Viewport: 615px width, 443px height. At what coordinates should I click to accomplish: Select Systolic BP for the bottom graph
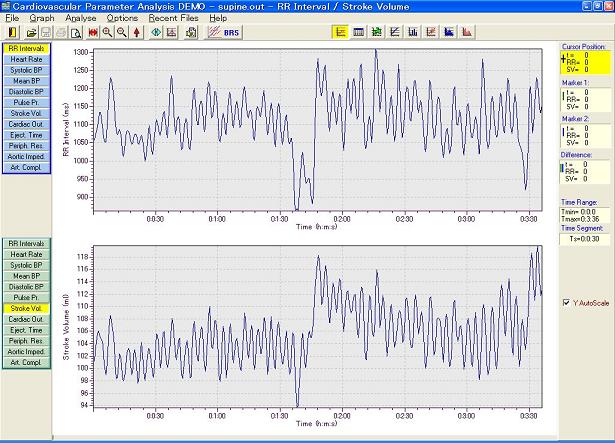(x=26, y=265)
